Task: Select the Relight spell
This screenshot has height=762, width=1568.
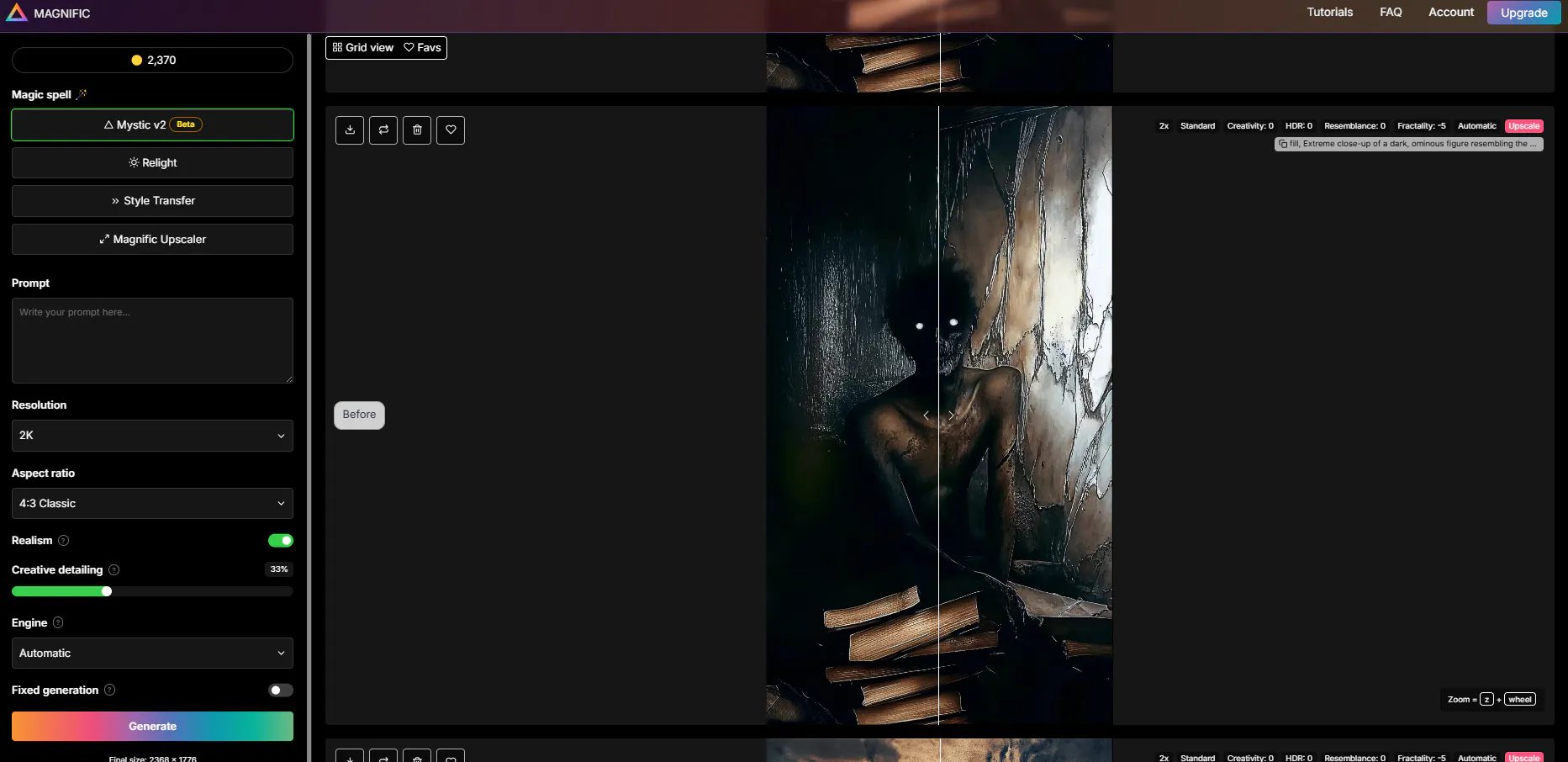Action: coord(152,163)
